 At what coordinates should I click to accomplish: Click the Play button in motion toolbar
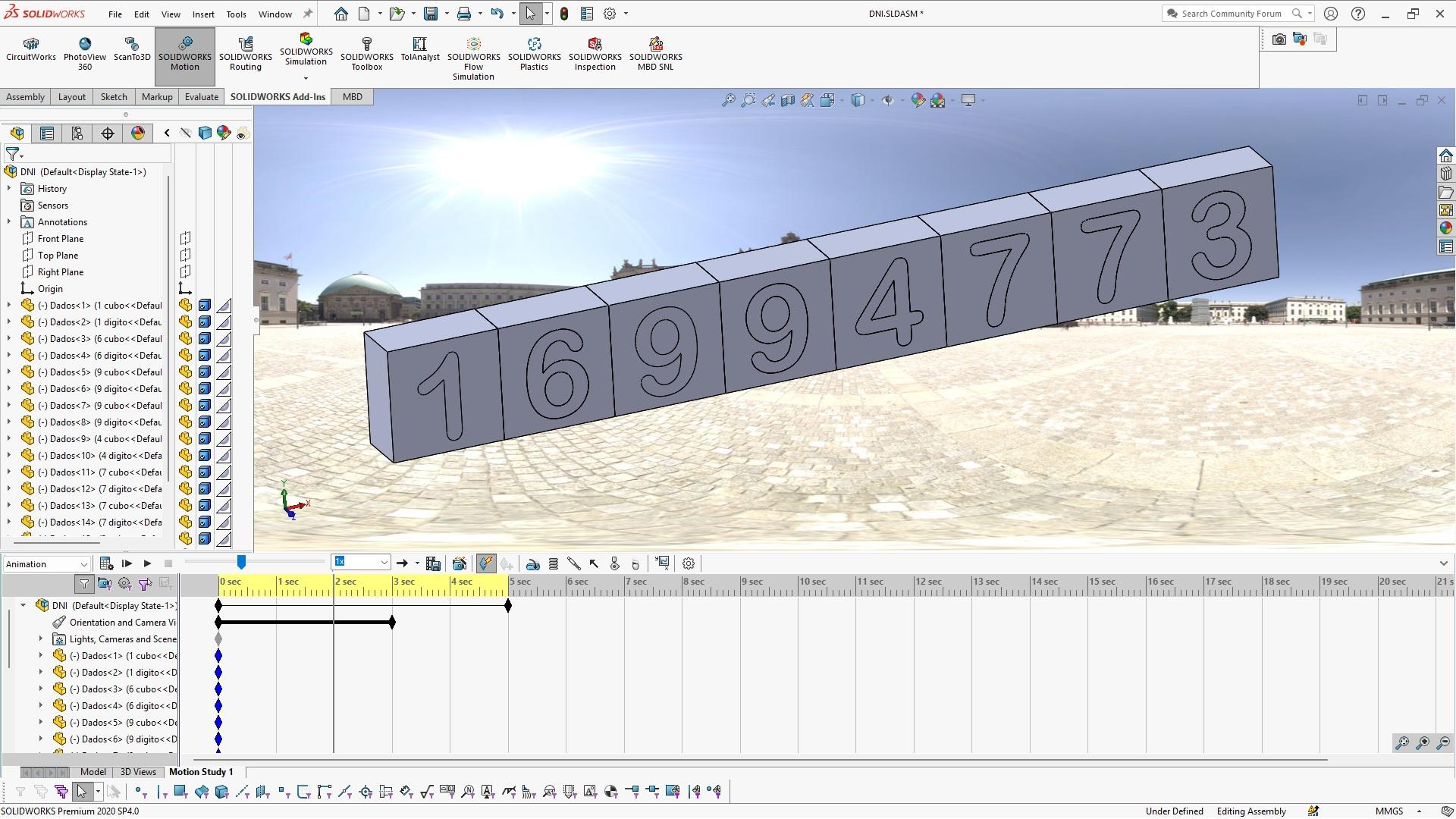tap(147, 563)
